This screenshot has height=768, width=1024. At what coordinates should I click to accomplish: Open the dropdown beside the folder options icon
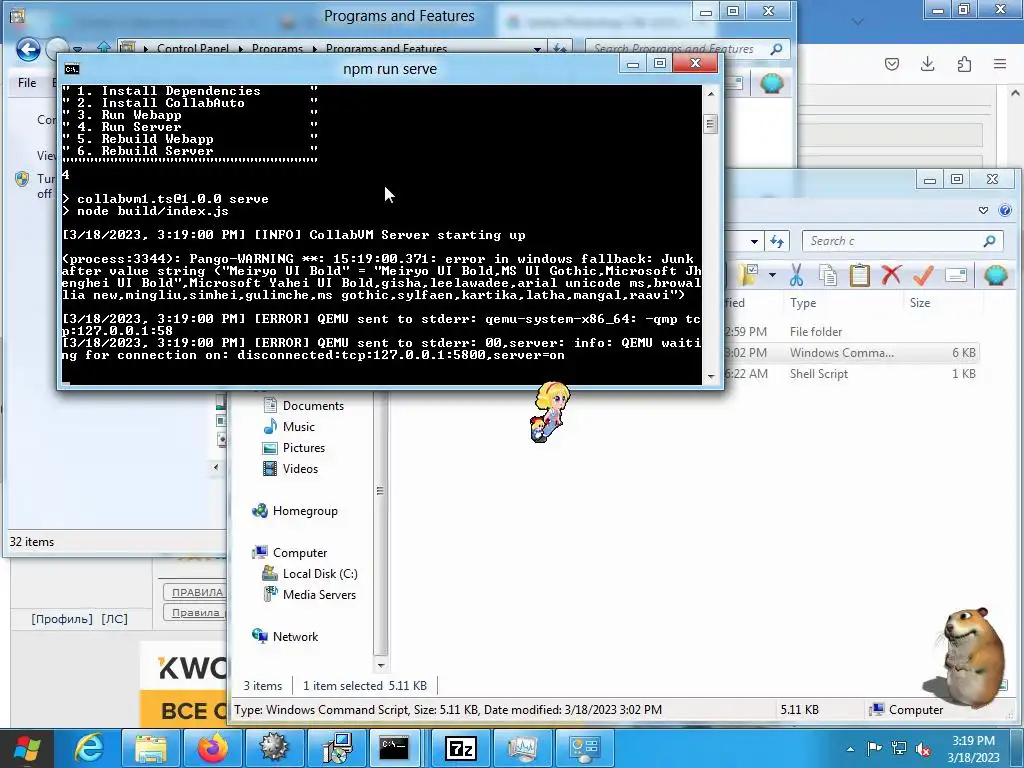tap(772, 276)
